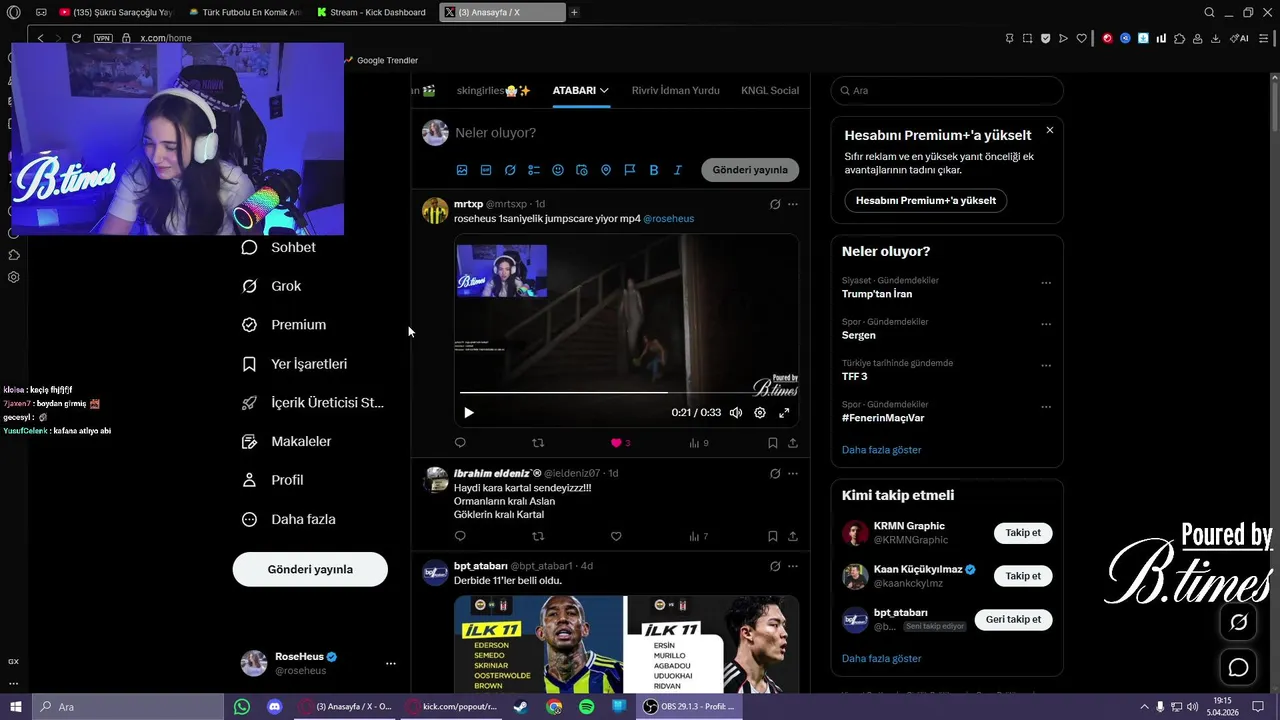The width and height of the screenshot is (1280, 720).
Task: Open more options on mrtxp's post
Action: 793,204
